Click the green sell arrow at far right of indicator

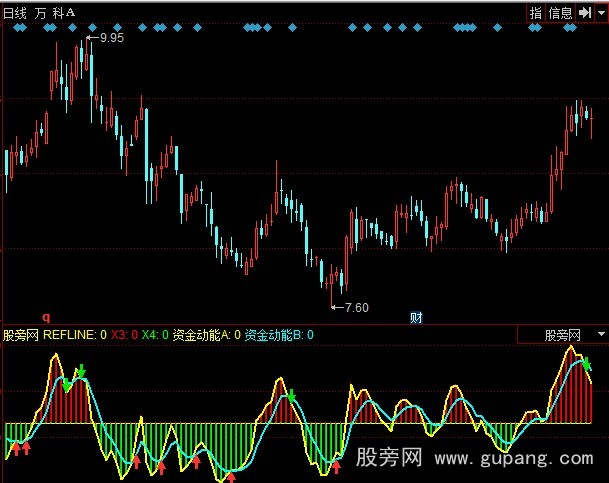[588, 365]
